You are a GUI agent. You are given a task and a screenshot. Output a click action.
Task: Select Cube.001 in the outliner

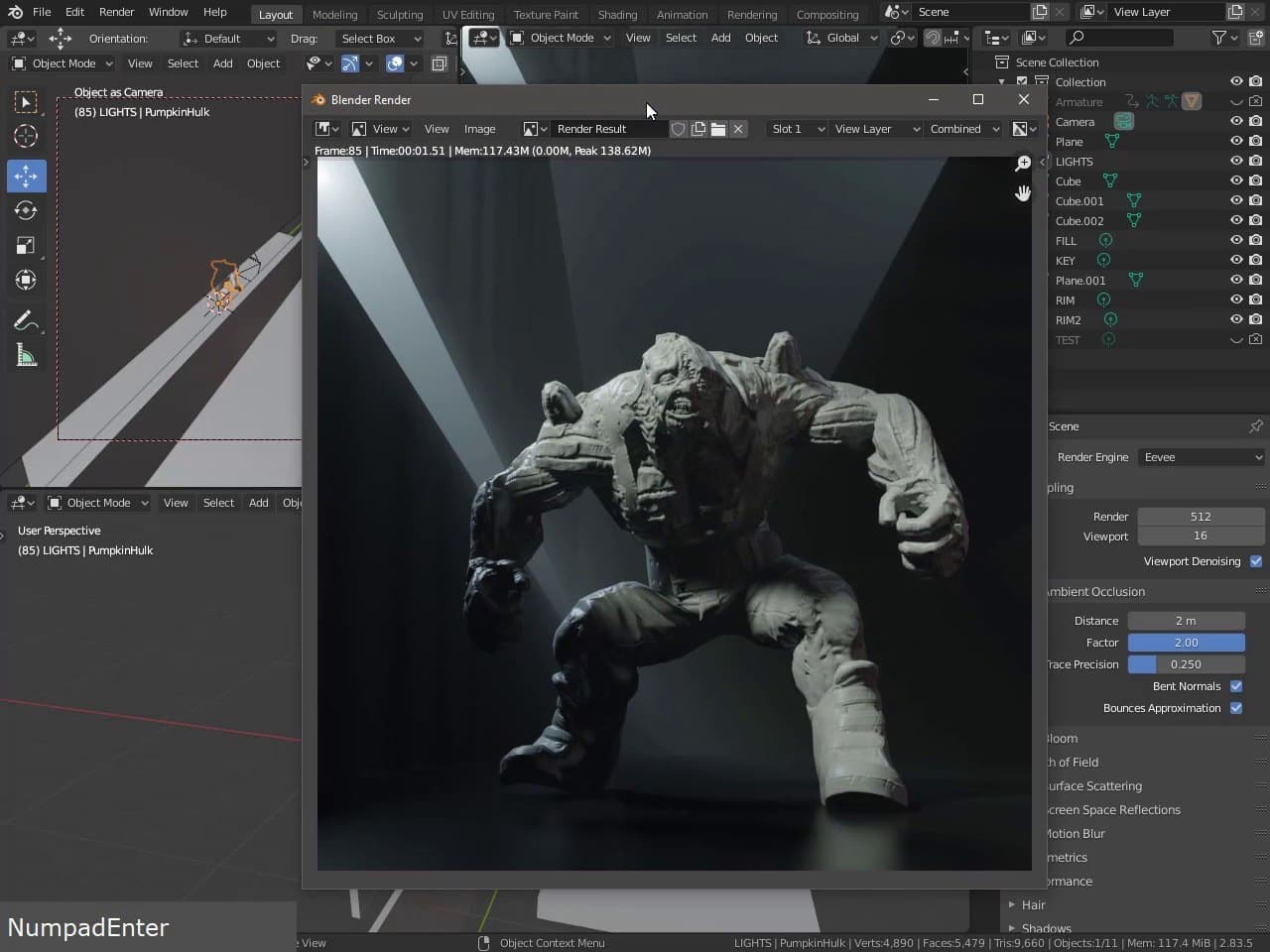pyautogui.click(x=1079, y=200)
